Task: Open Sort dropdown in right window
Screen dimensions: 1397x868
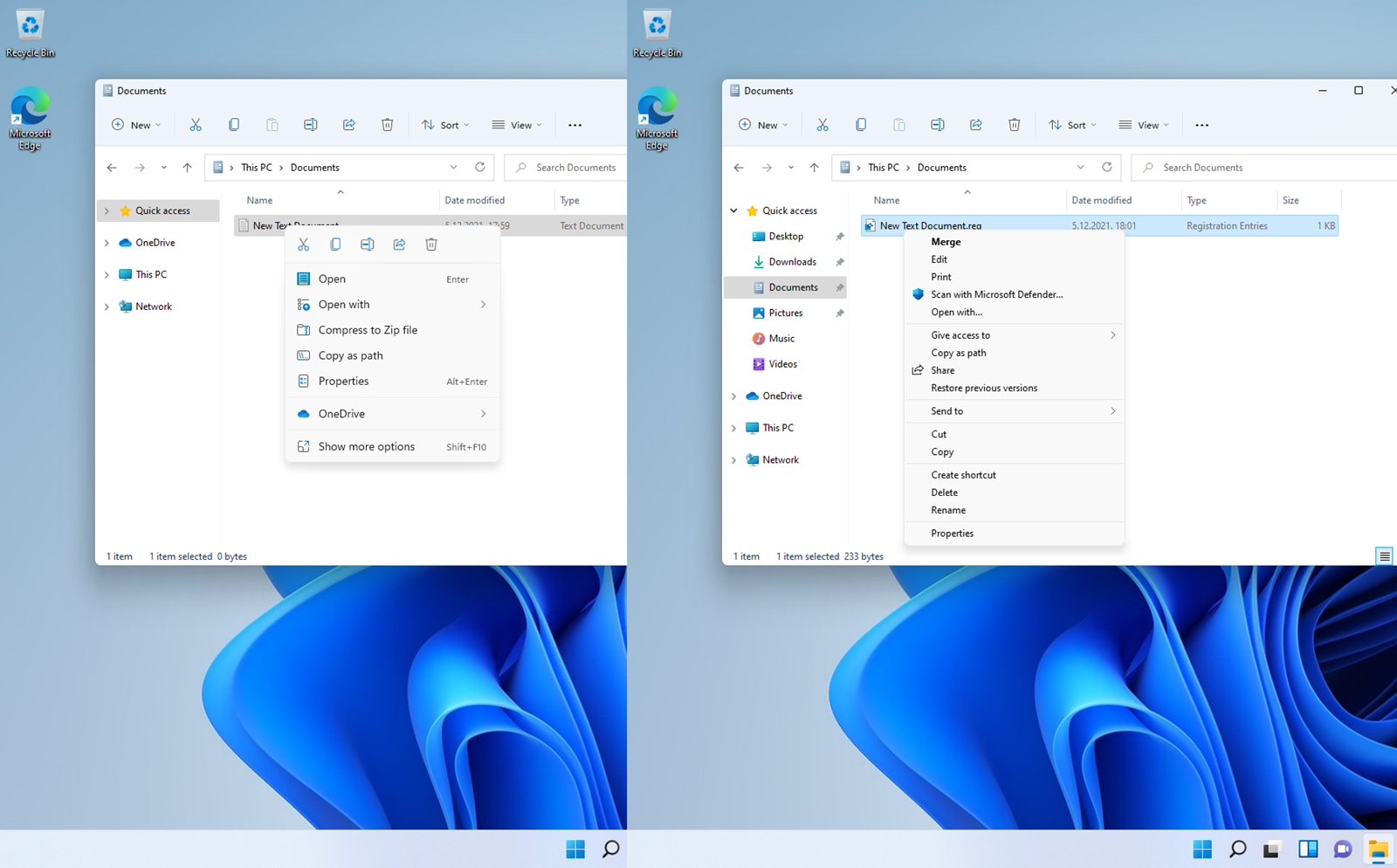Action: (x=1072, y=125)
